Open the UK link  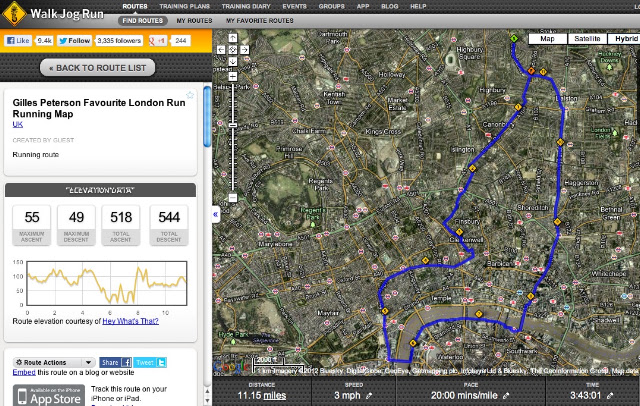(18, 124)
